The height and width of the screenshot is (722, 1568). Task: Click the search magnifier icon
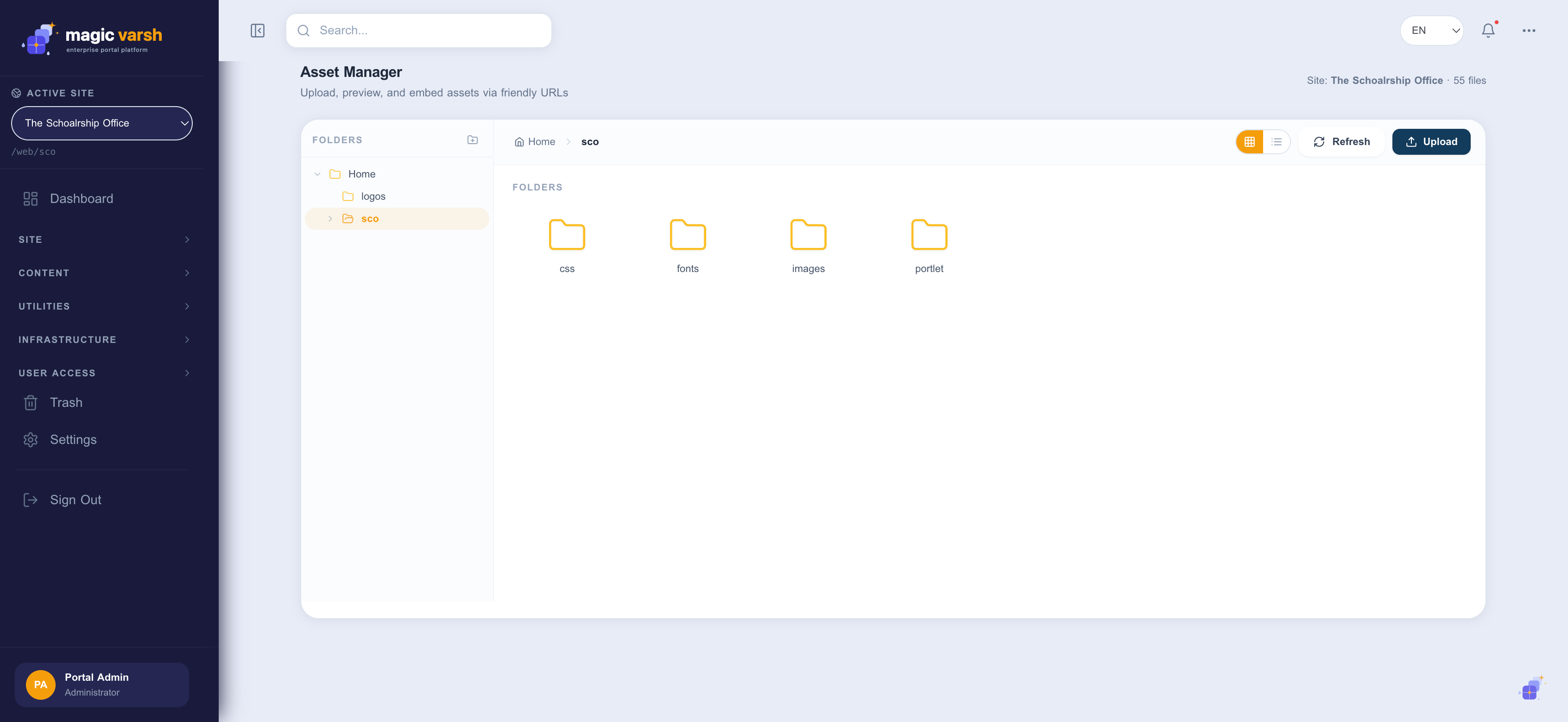303,31
